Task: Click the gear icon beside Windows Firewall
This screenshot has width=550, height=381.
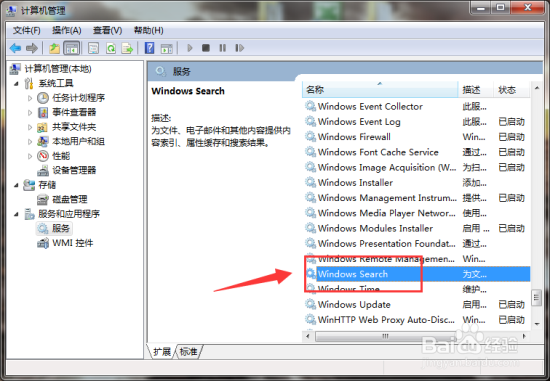Action: tap(310, 136)
